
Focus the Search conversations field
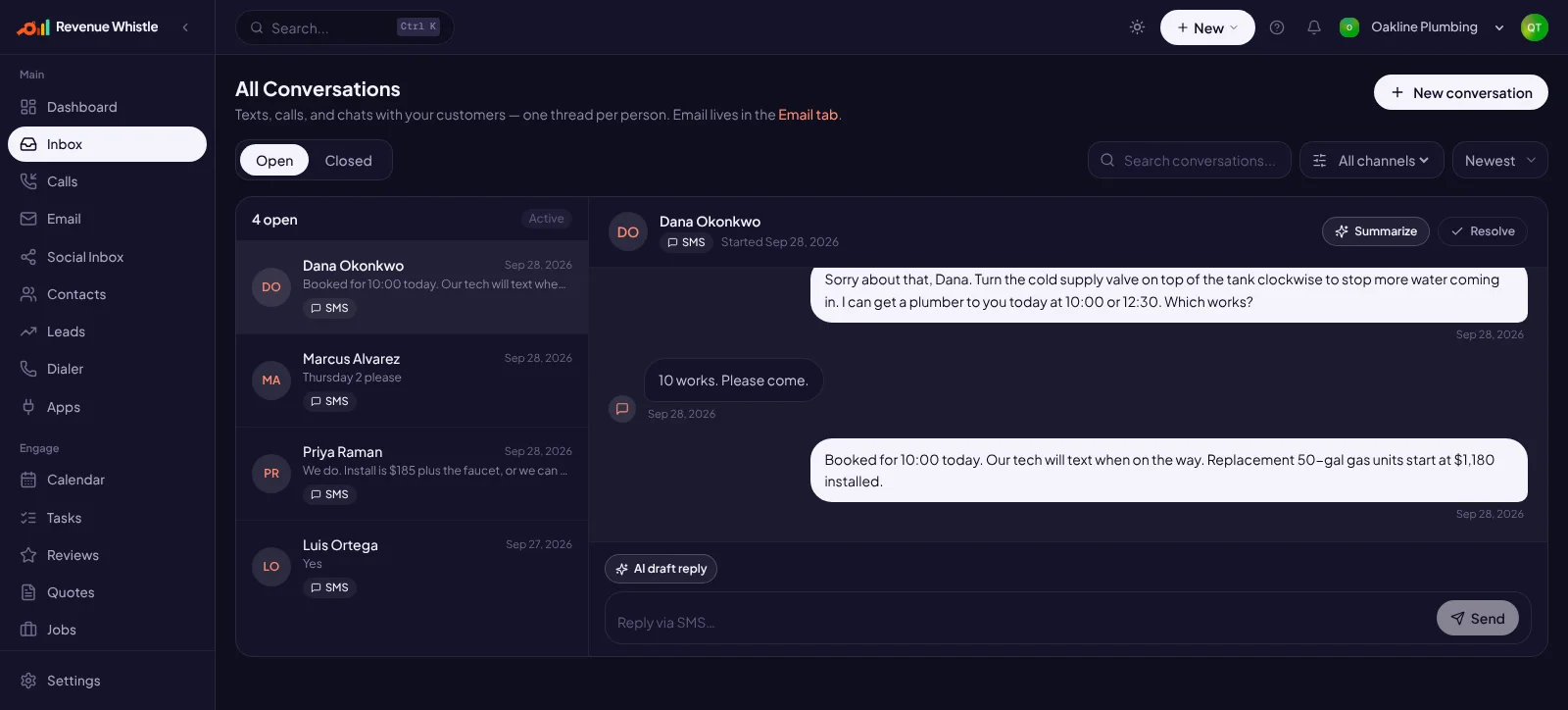point(1190,160)
